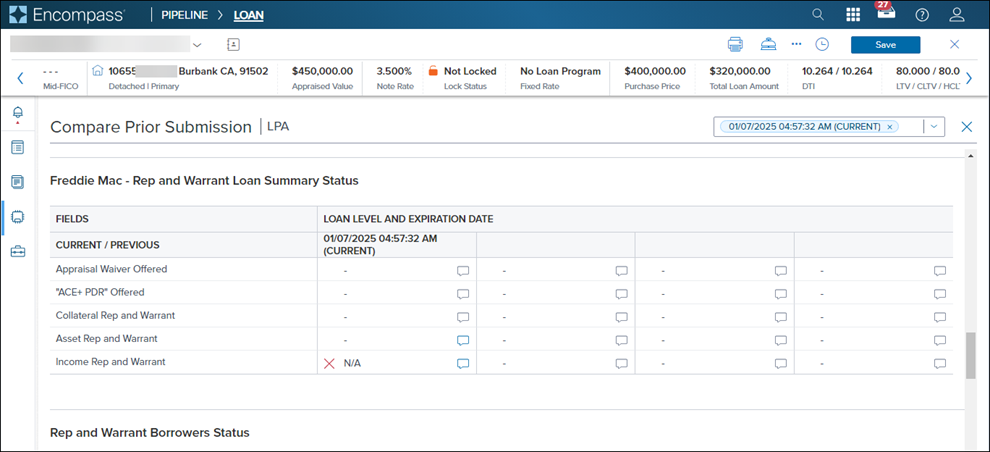The image size is (990, 452).
Task: Open last-column comment for Appraisal Waiver Offered
Action: 939,271
